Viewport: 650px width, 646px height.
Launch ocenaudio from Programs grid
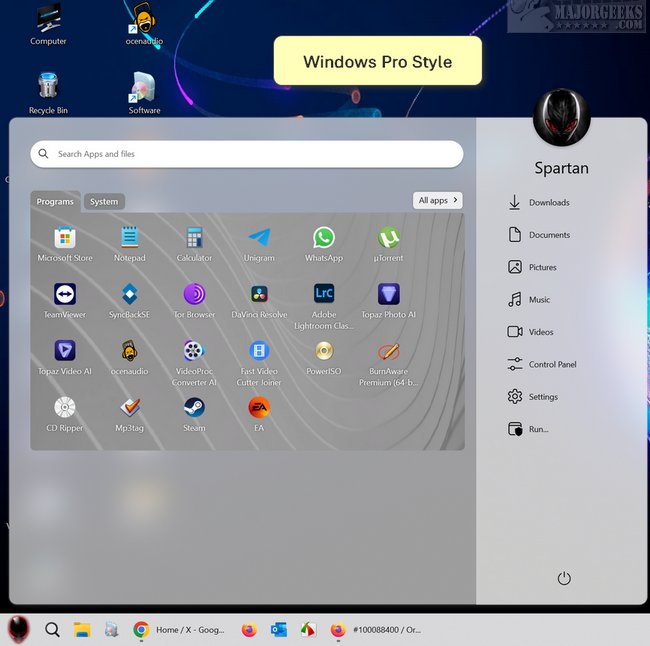click(129, 358)
